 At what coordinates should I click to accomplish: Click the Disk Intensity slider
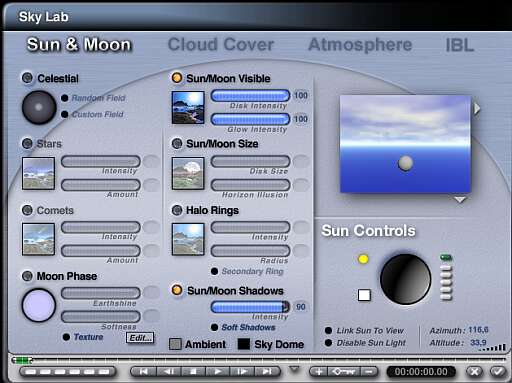[x=250, y=96]
